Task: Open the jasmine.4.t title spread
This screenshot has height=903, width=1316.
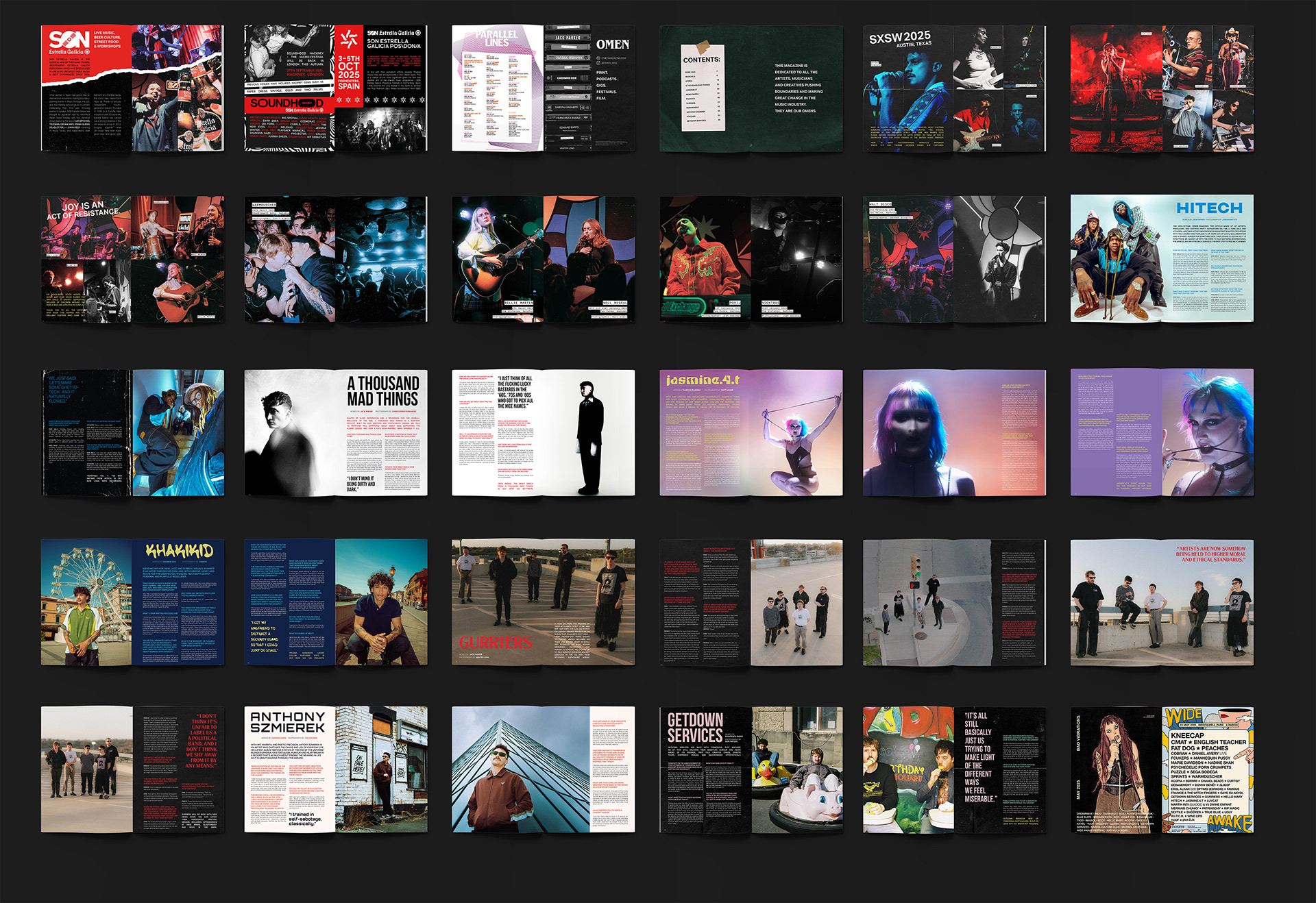Action: pyautogui.click(x=751, y=432)
